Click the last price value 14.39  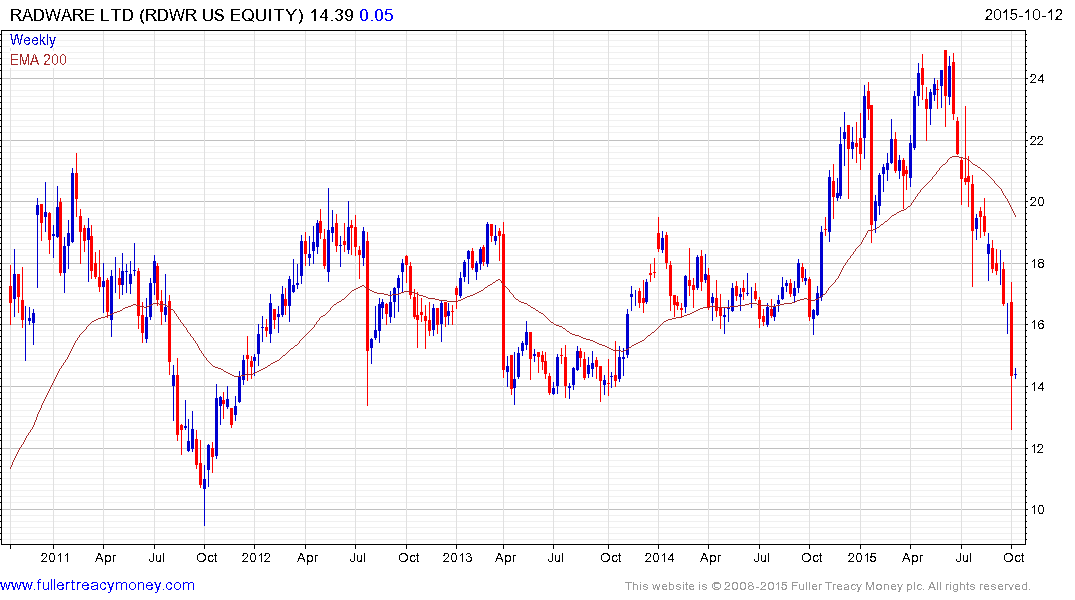[x=331, y=15]
